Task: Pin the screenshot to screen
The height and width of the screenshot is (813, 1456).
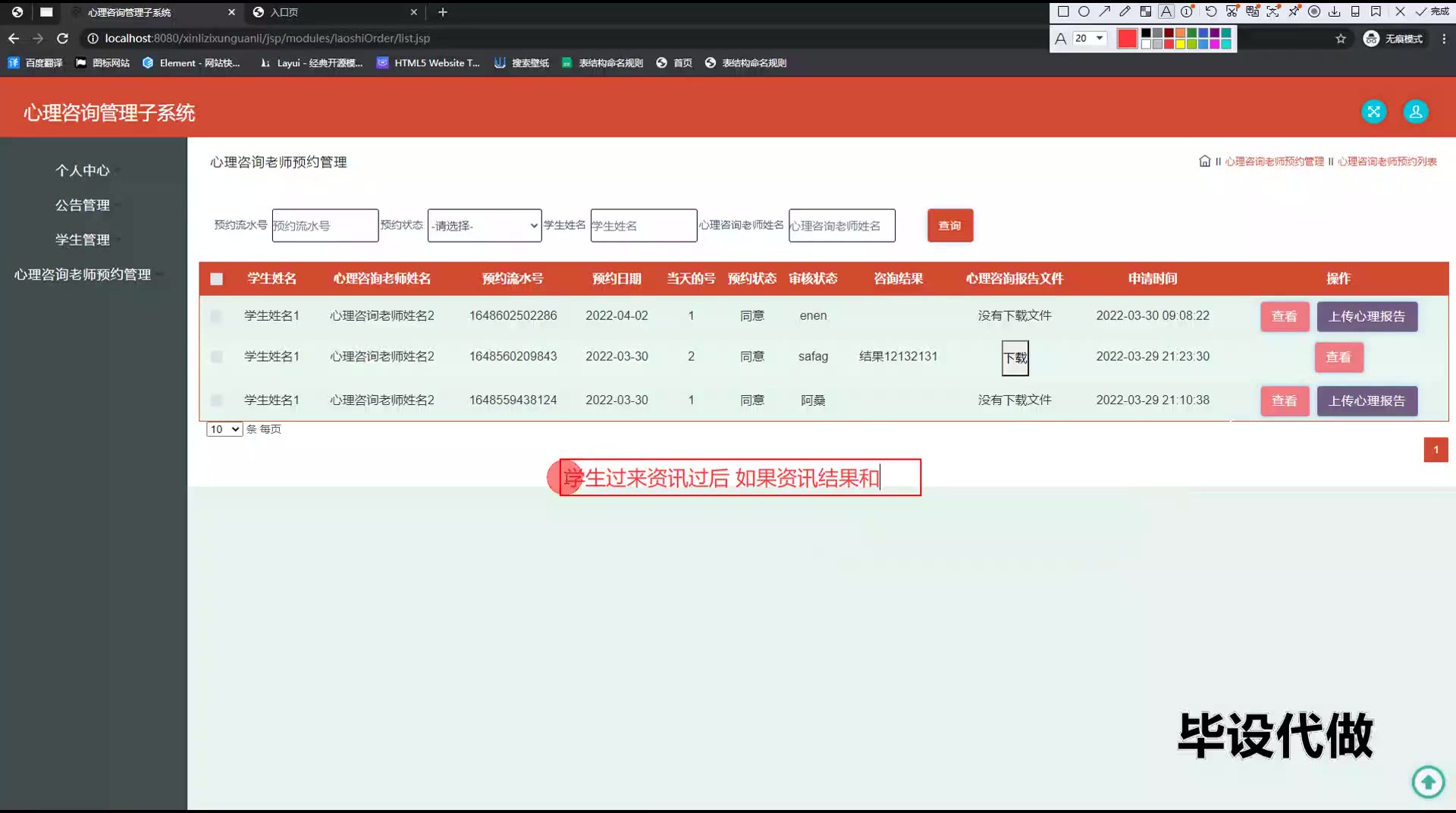Action: pos(1294,11)
